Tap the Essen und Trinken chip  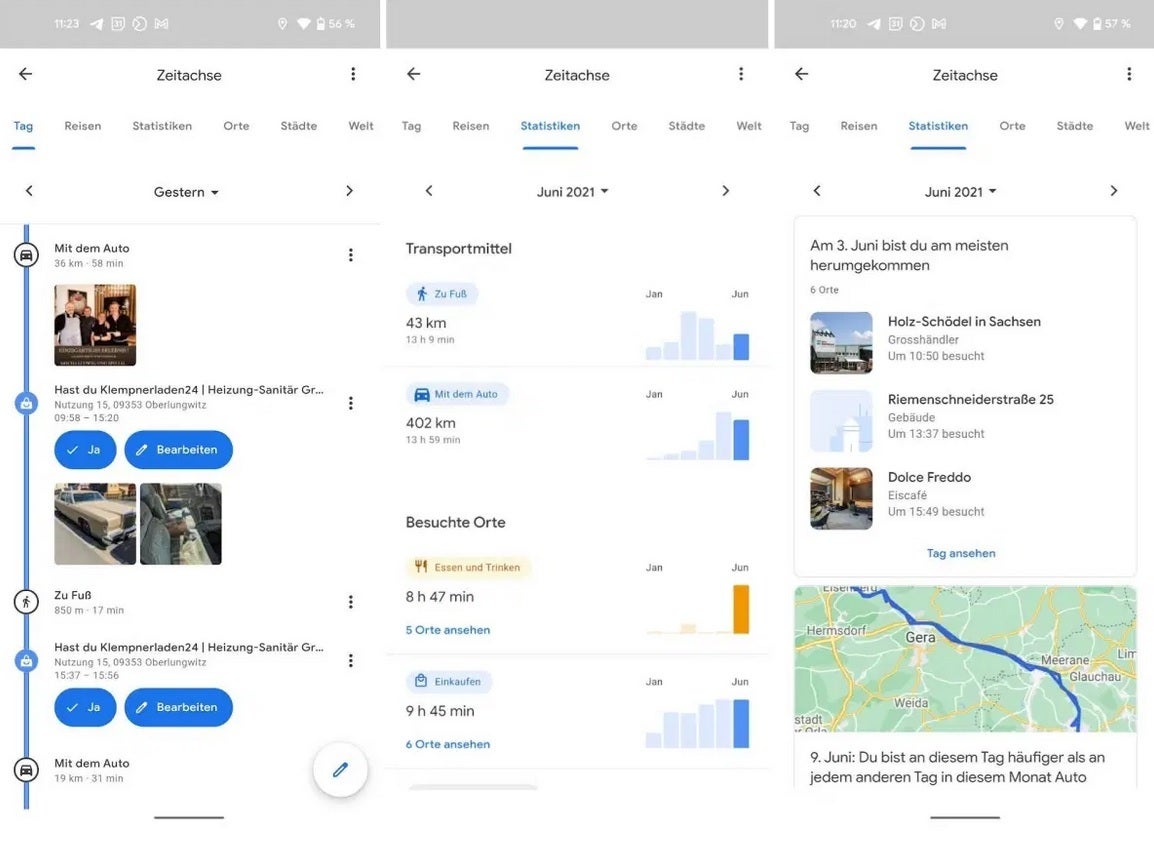[x=468, y=567]
